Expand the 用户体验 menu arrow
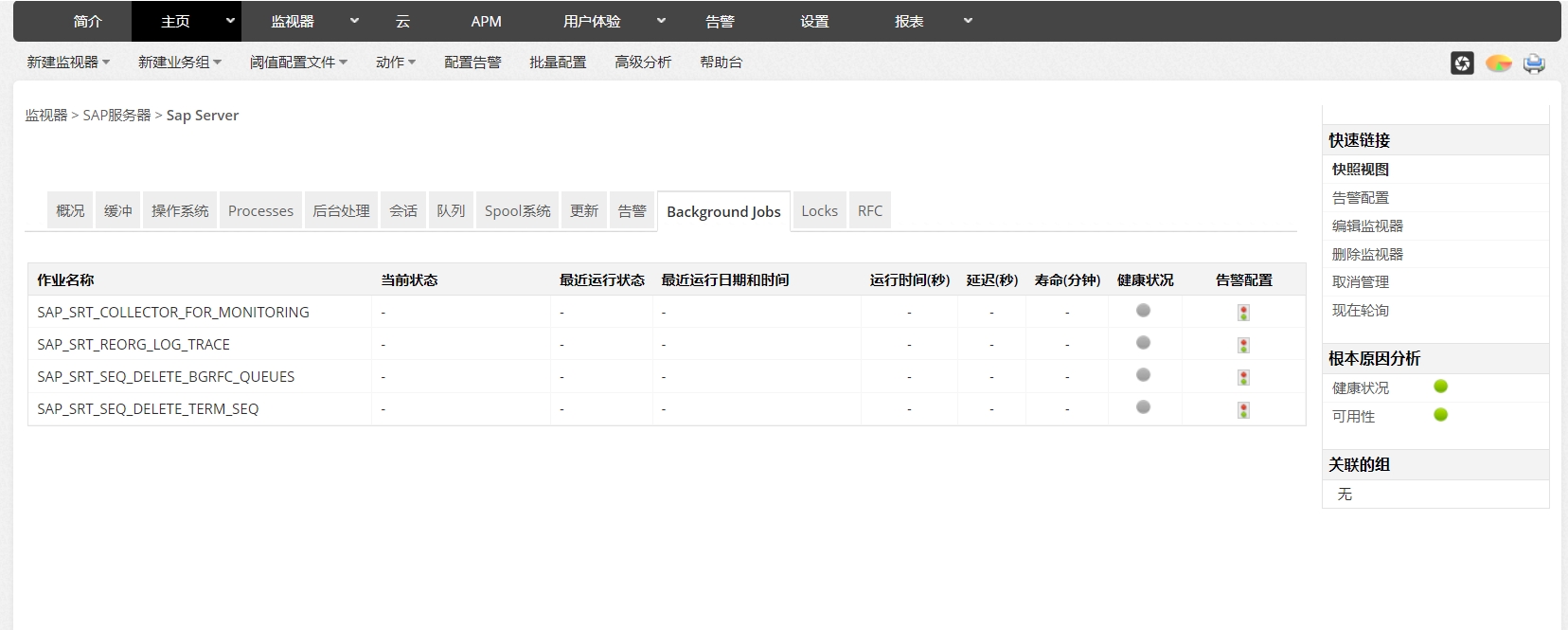 (661, 21)
